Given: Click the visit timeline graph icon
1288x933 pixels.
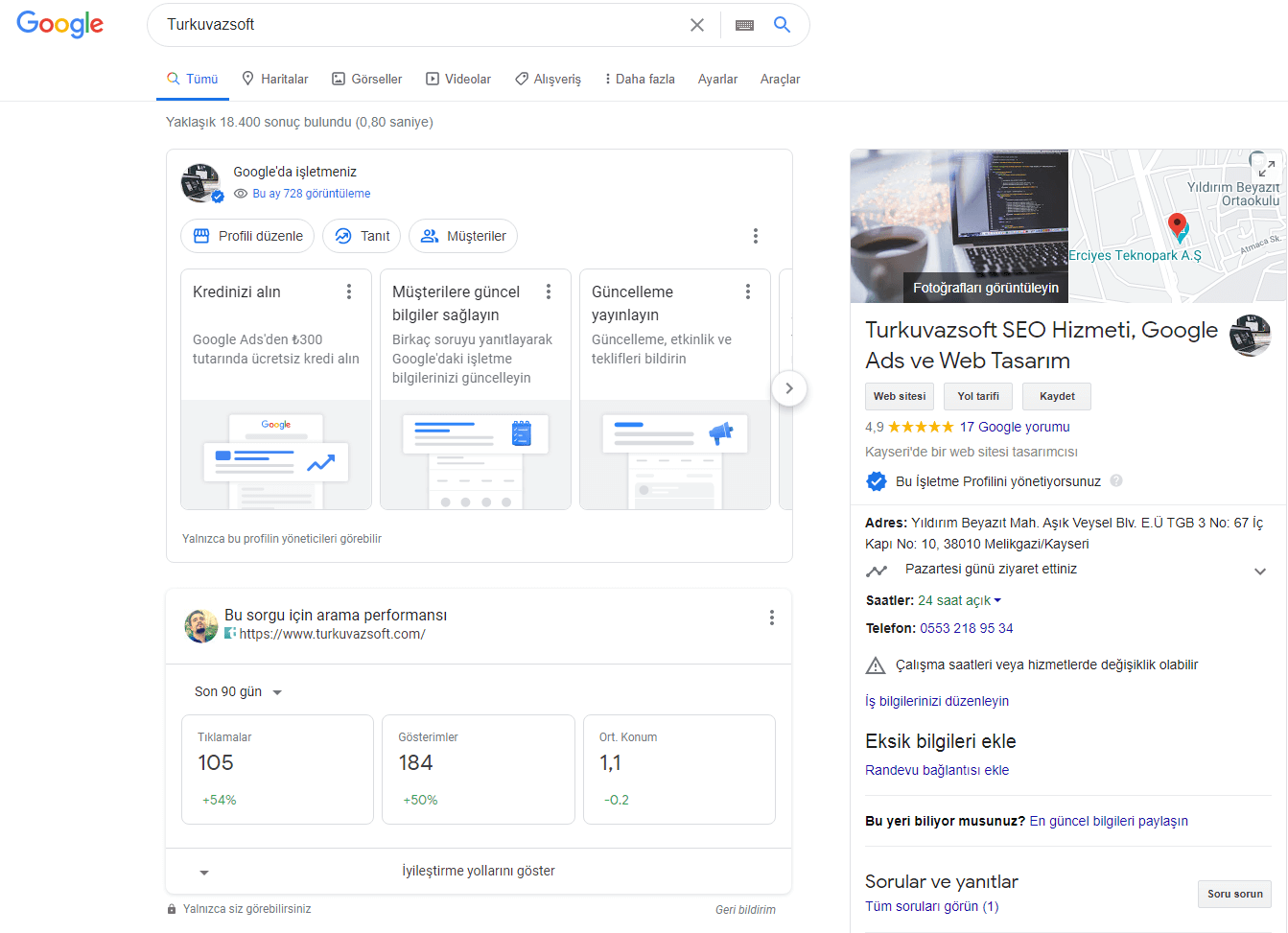Looking at the screenshot, I should [877, 571].
